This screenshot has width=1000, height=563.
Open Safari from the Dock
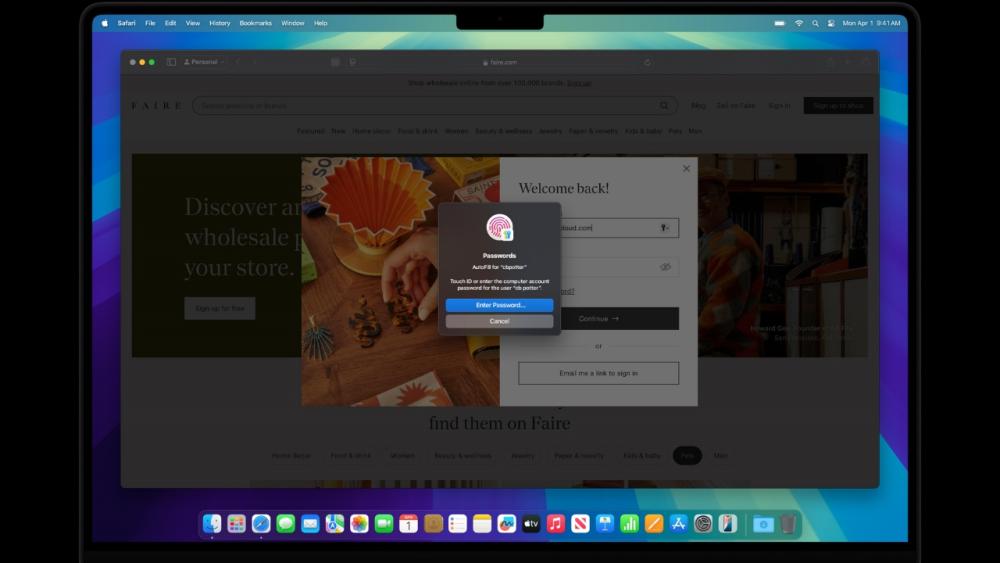click(261, 524)
